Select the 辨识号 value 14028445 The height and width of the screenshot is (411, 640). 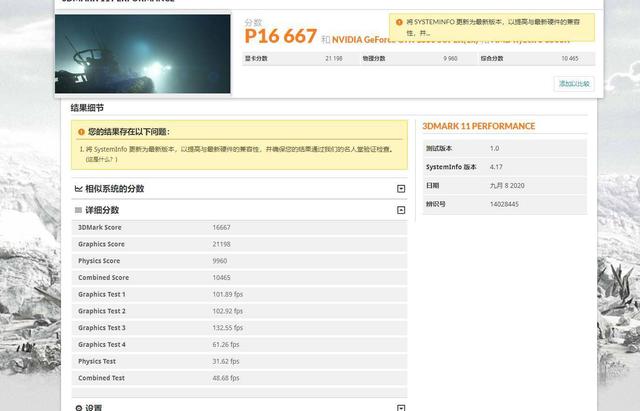pyautogui.click(x=504, y=204)
